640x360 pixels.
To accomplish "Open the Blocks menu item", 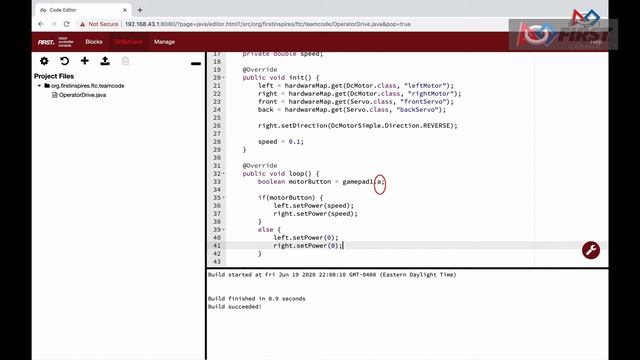I will point(94,42).
